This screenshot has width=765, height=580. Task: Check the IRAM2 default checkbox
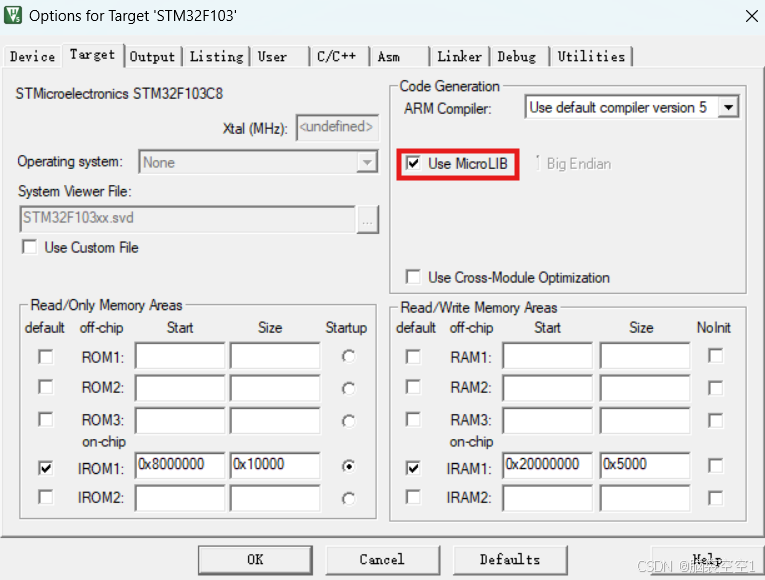413,497
